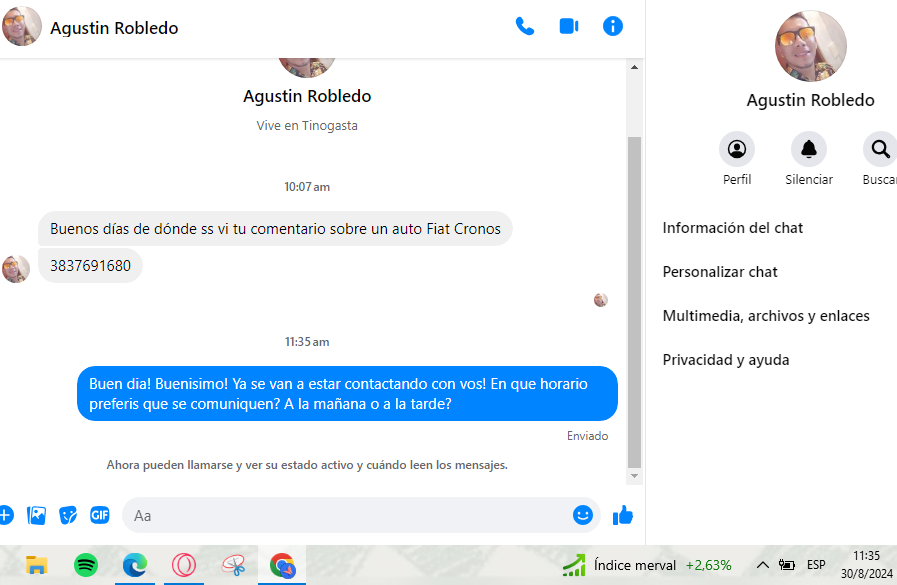The height and width of the screenshot is (585, 897).
Task: Open more actions with the plus icon
Action: coord(6,515)
